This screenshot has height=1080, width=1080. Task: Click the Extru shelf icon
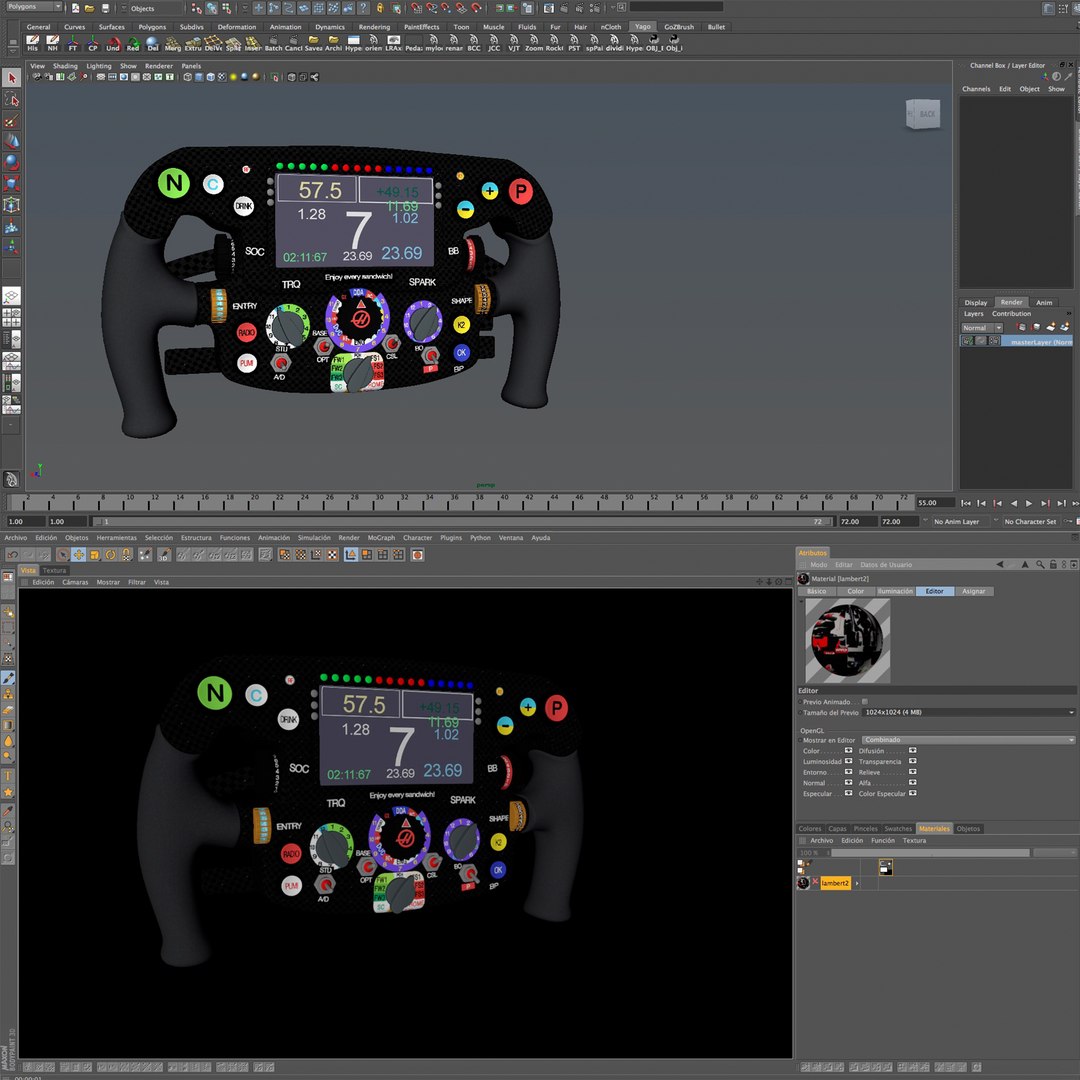tap(193, 43)
